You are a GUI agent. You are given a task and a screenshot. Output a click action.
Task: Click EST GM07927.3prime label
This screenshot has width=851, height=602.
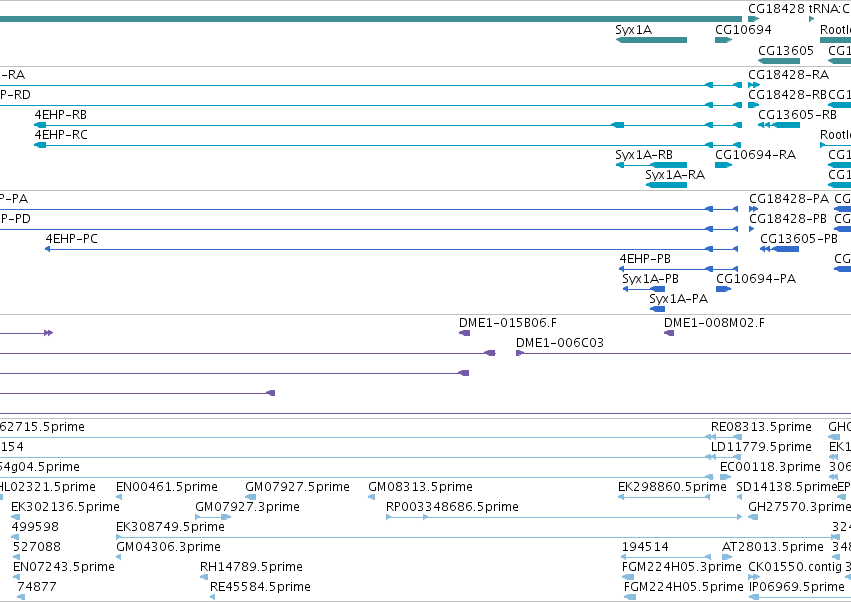coord(247,508)
